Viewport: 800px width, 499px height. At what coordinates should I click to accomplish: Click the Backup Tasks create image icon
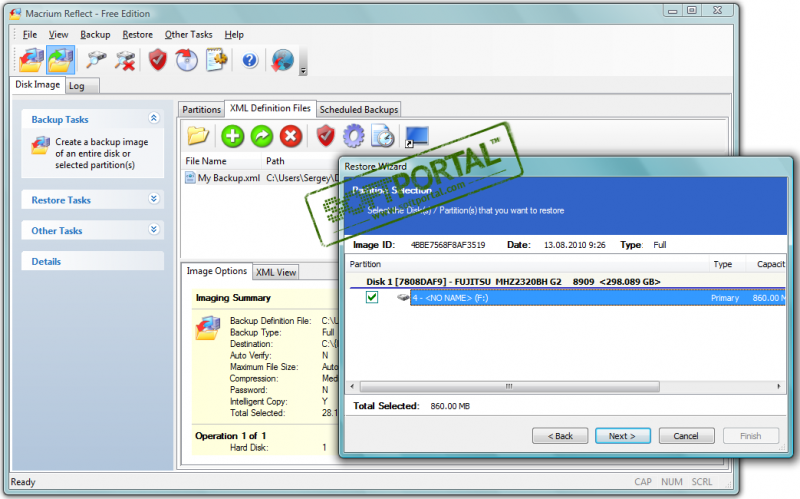tap(40, 145)
